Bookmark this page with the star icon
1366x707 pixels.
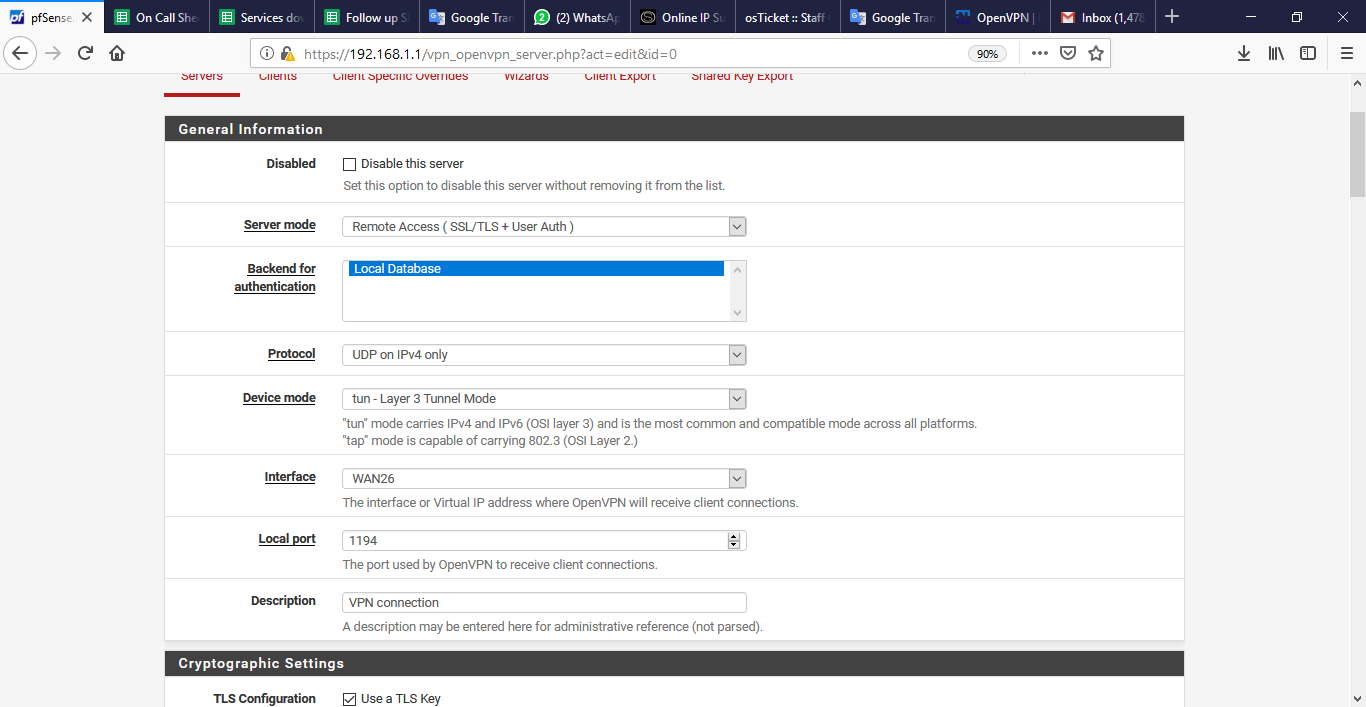click(x=1096, y=53)
